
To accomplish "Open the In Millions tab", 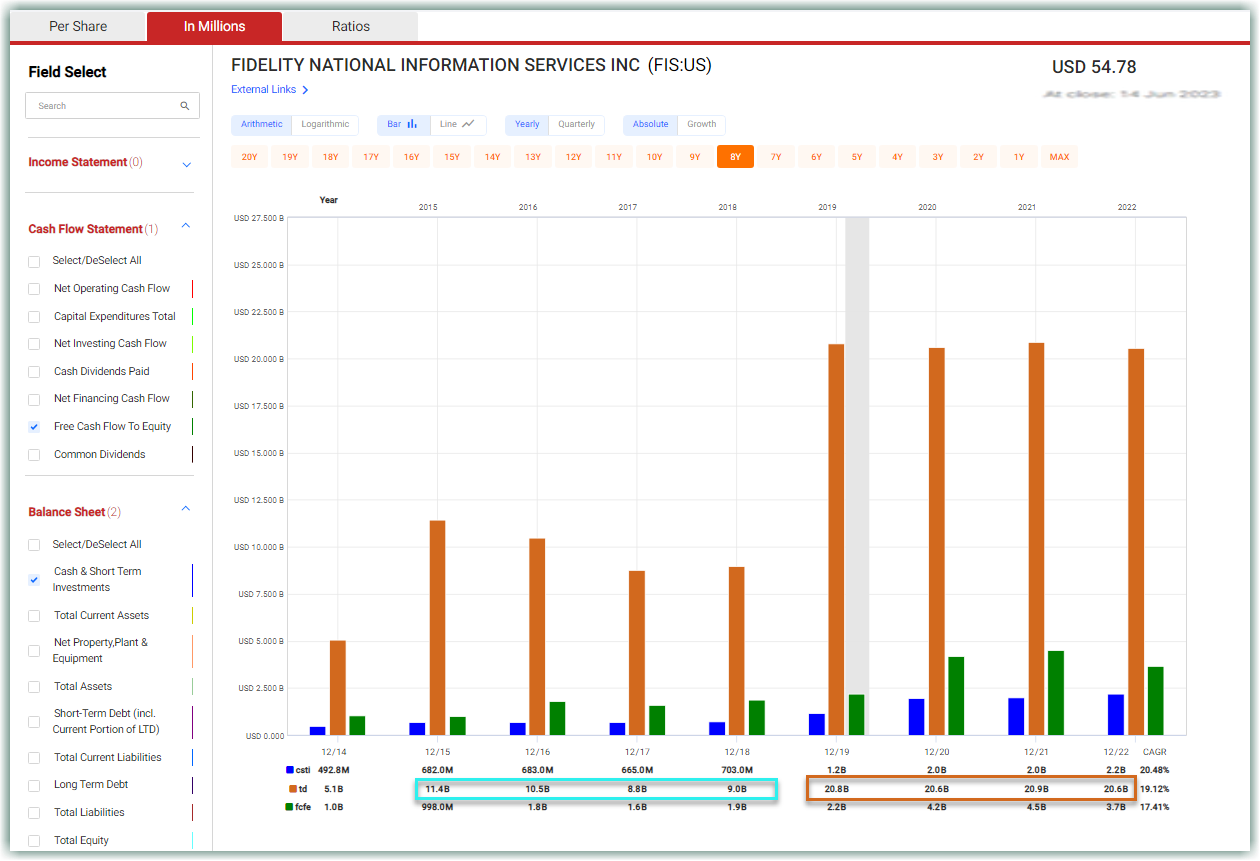I will click(x=214, y=26).
